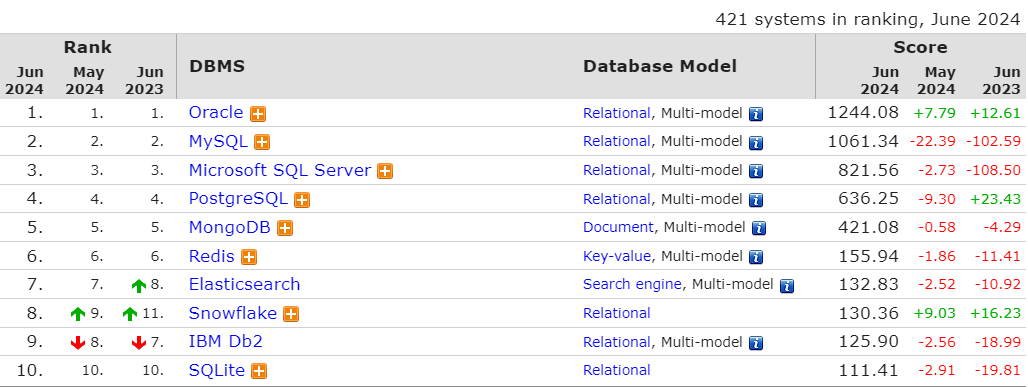This screenshot has width=1028, height=387.
Task: Open the Oracle DBMS link
Action: 216,112
